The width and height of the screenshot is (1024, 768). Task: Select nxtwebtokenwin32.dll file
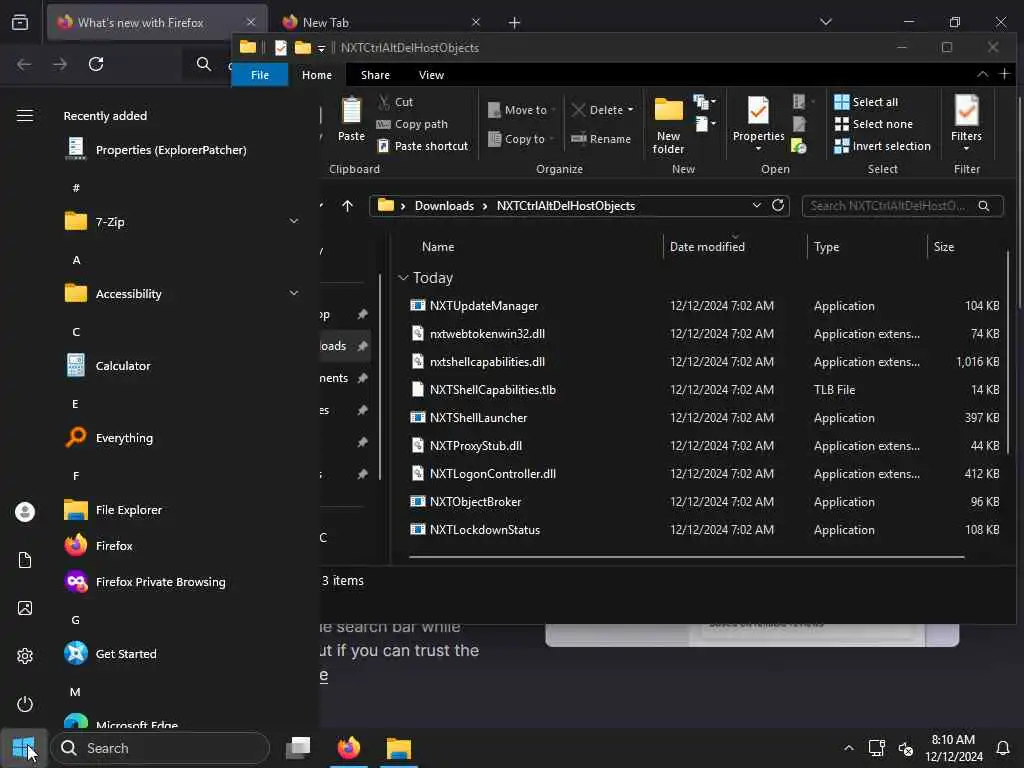coord(487,334)
